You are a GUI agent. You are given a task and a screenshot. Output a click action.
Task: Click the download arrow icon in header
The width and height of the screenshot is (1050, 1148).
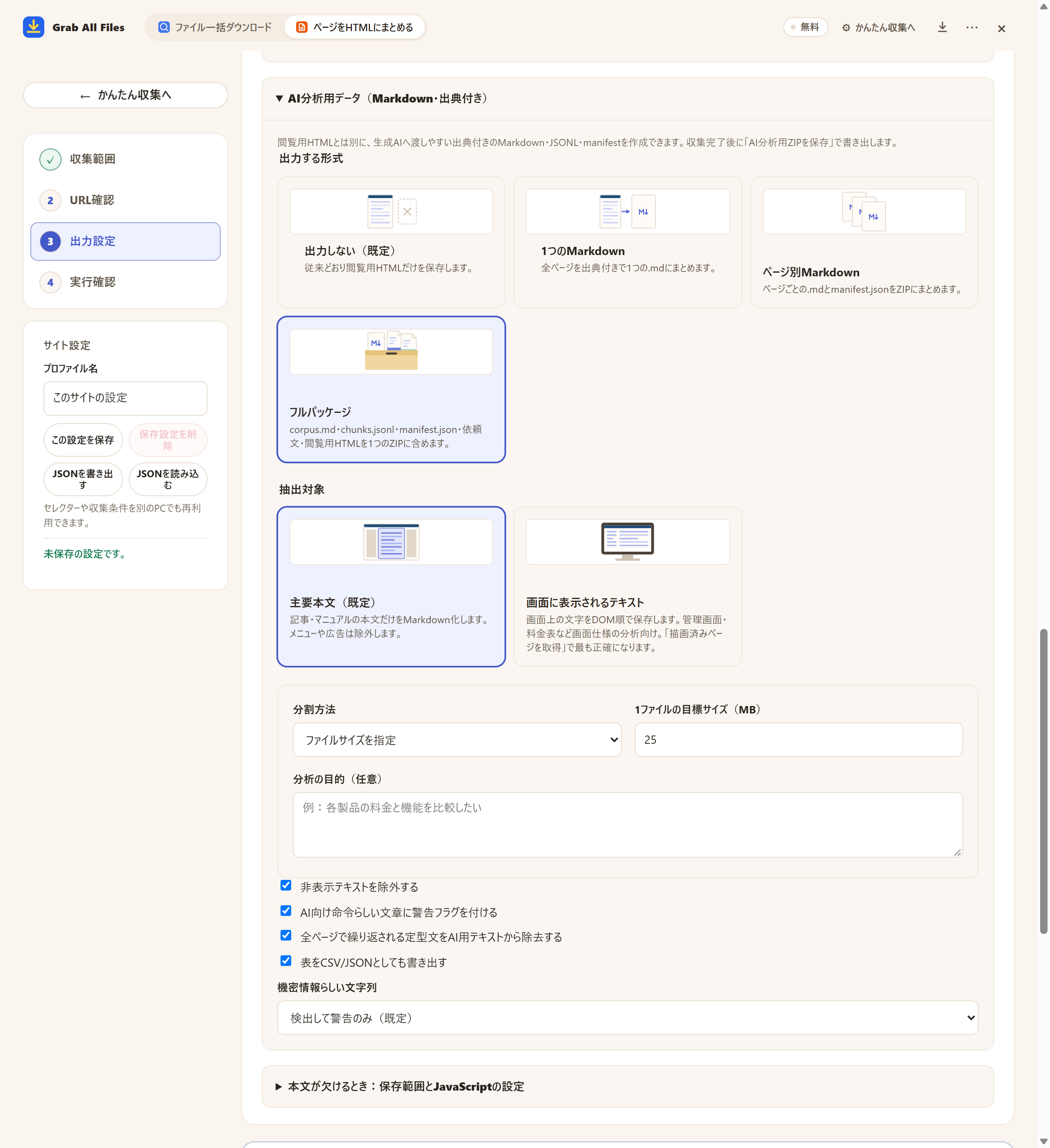942,27
